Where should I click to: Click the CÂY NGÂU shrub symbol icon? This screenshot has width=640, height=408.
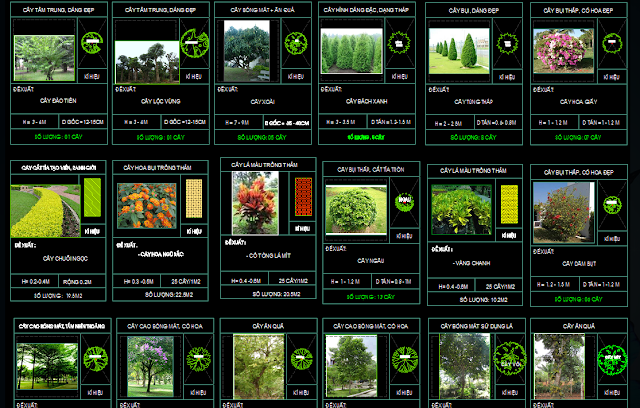tap(405, 202)
